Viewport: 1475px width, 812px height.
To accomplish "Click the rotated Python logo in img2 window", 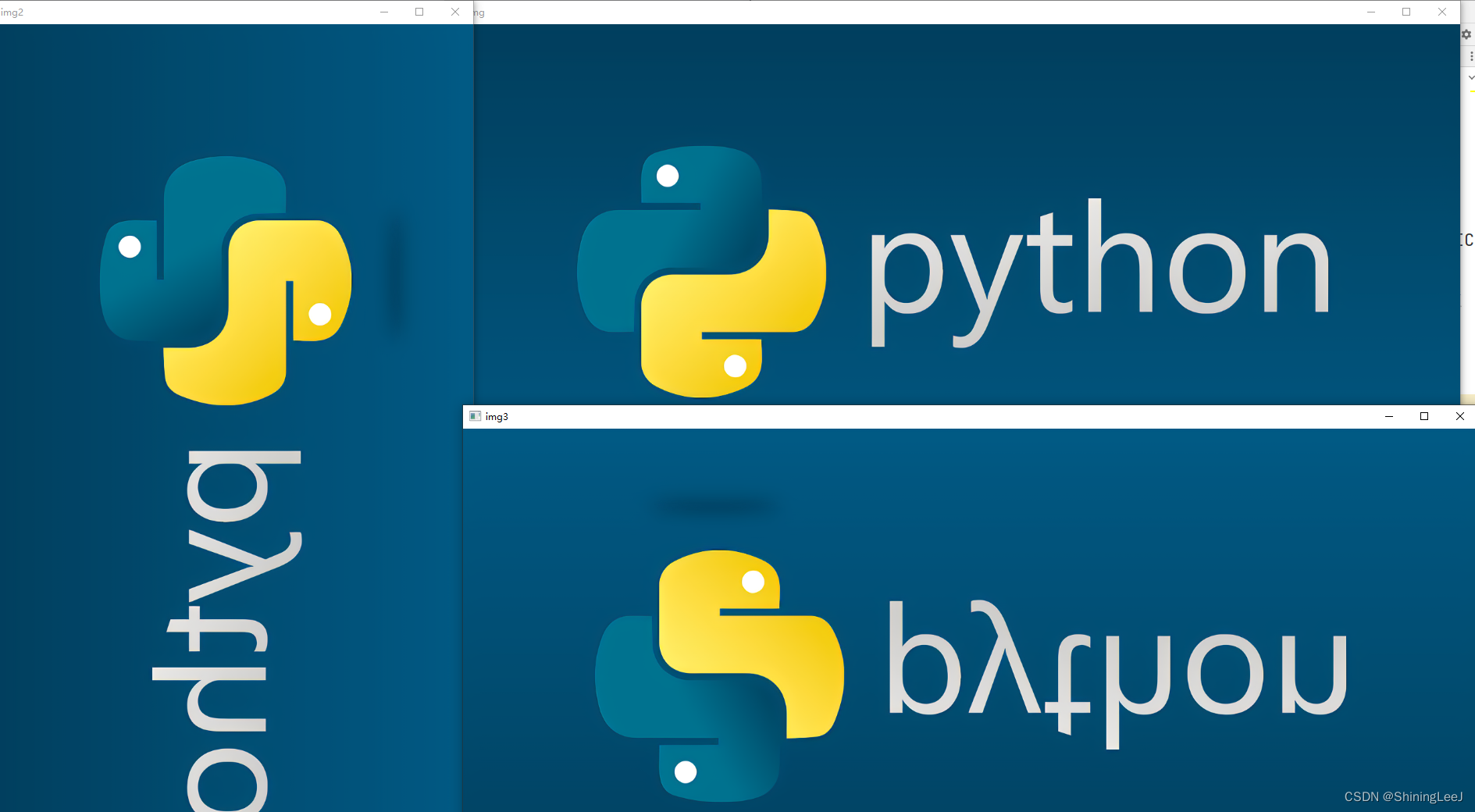I will pyautogui.click(x=226, y=281).
